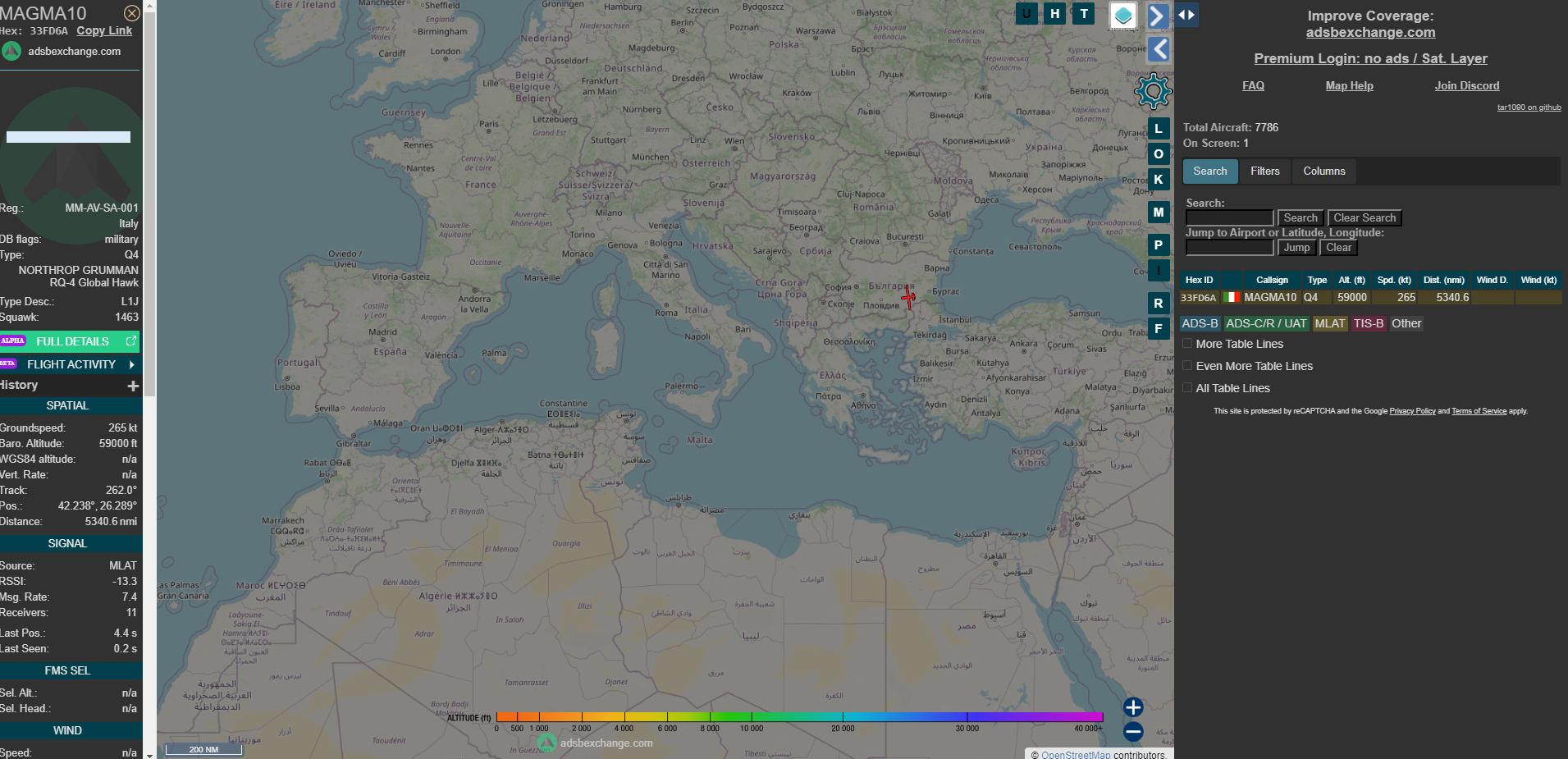Zoom in with the map plus button
This screenshot has height=759, width=1568.
coord(1133,707)
